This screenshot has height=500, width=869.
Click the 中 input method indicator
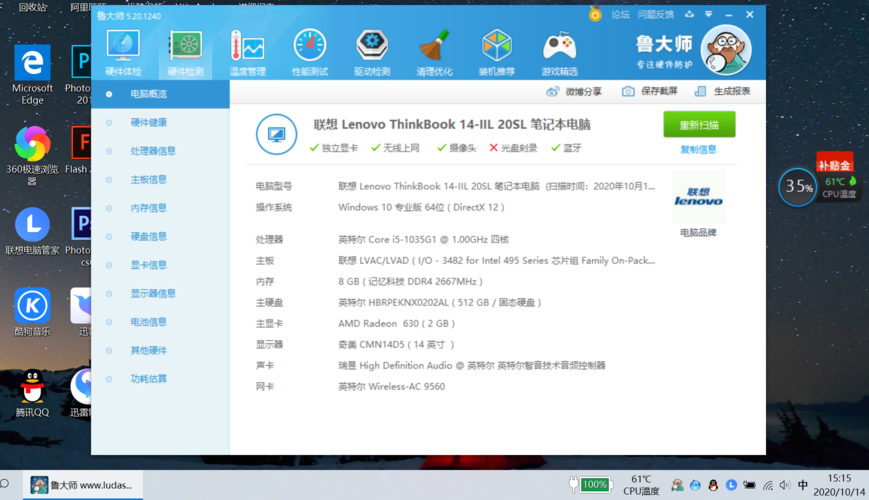coord(802,486)
